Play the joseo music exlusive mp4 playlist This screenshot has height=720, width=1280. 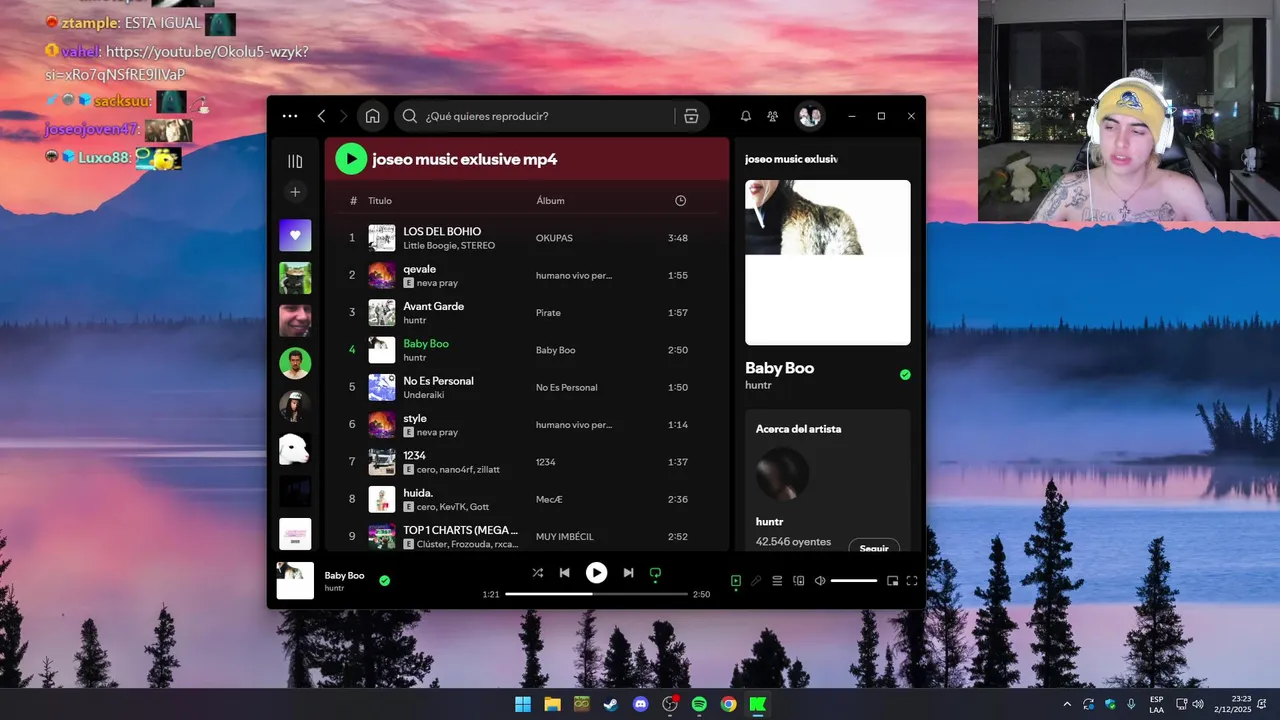click(x=351, y=159)
